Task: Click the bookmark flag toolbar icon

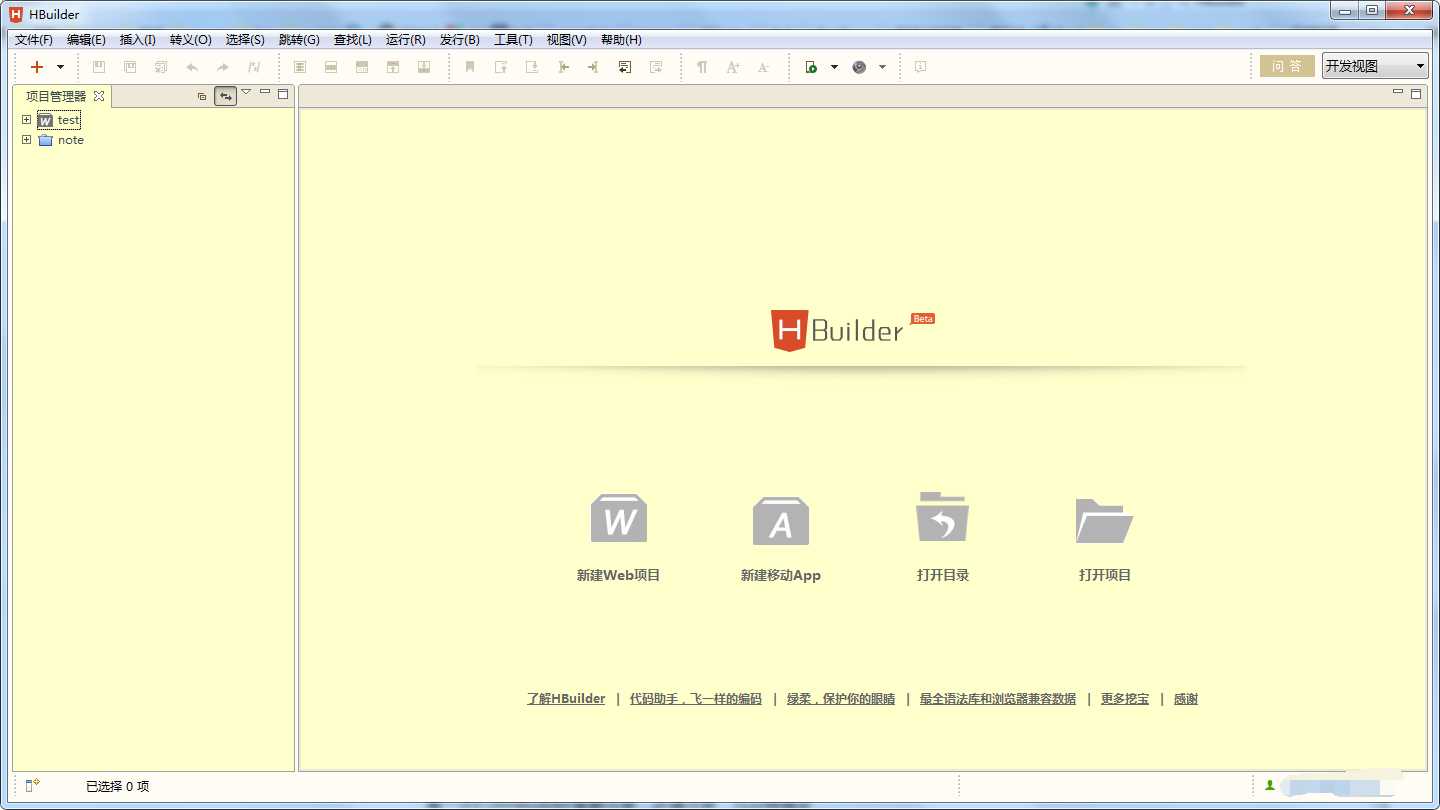Action: click(469, 67)
